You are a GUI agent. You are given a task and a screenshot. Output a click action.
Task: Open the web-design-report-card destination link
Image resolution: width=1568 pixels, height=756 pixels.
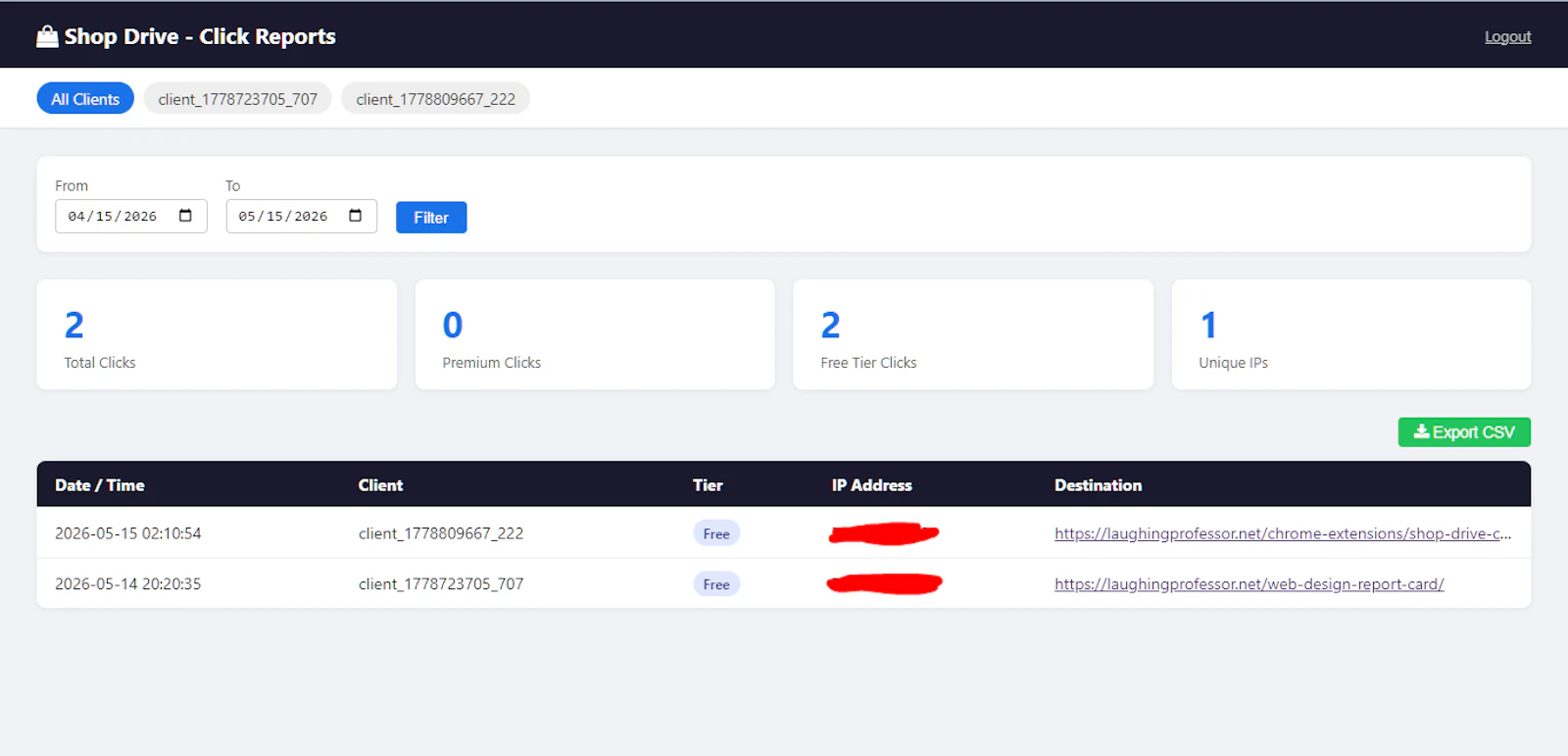1249,584
